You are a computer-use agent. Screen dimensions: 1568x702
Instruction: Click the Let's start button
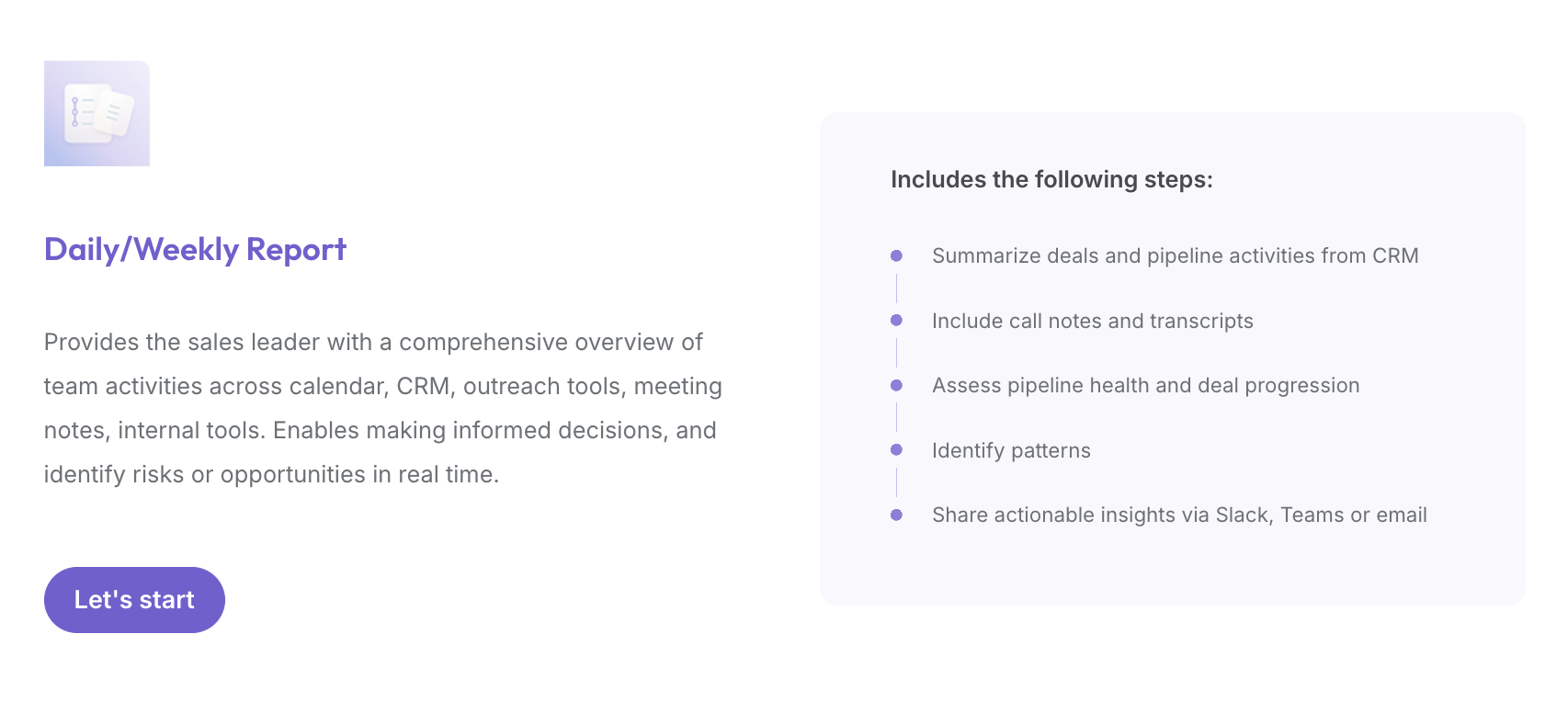pos(134,600)
